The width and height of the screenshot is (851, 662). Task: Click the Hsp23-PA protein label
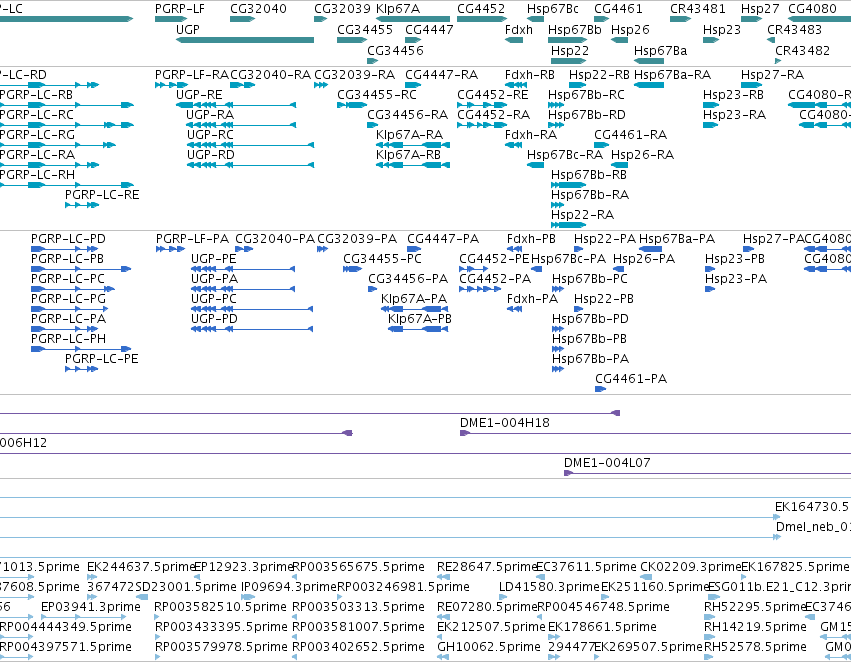tap(735, 279)
